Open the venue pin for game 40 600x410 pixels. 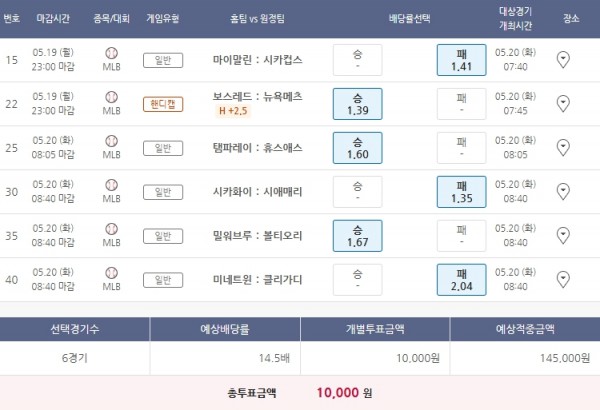coord(563,279)
